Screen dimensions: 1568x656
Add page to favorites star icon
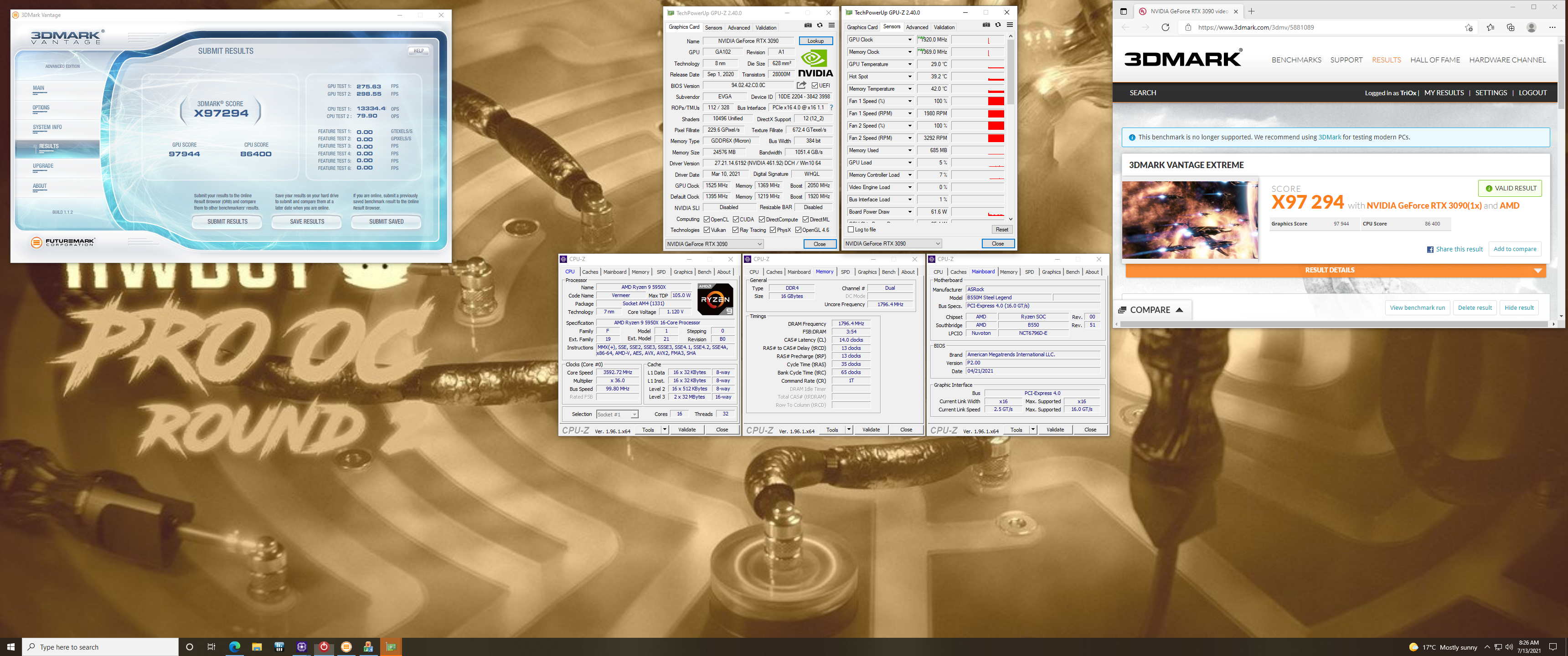pos(1468,27)
